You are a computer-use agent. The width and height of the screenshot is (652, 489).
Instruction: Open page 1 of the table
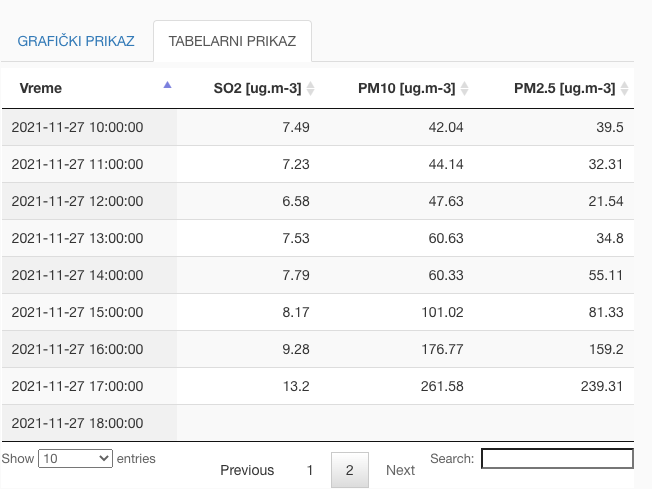[x=310, y=470]
